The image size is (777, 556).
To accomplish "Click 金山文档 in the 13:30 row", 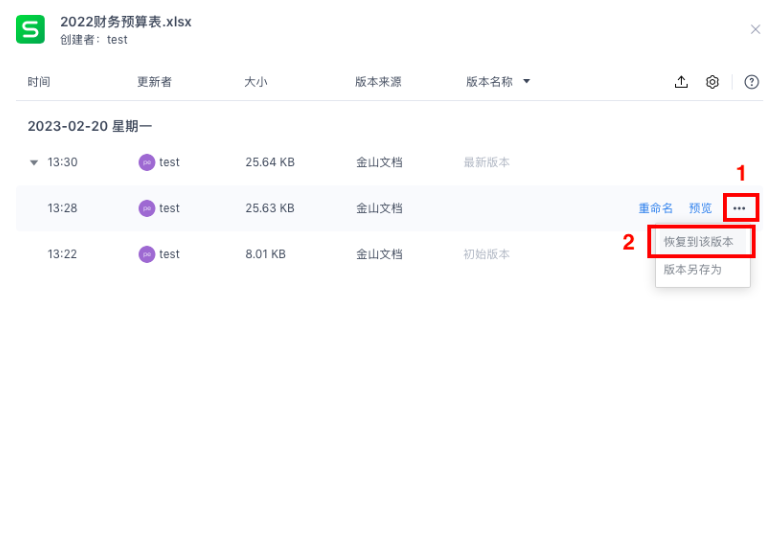I will point(379,162).
